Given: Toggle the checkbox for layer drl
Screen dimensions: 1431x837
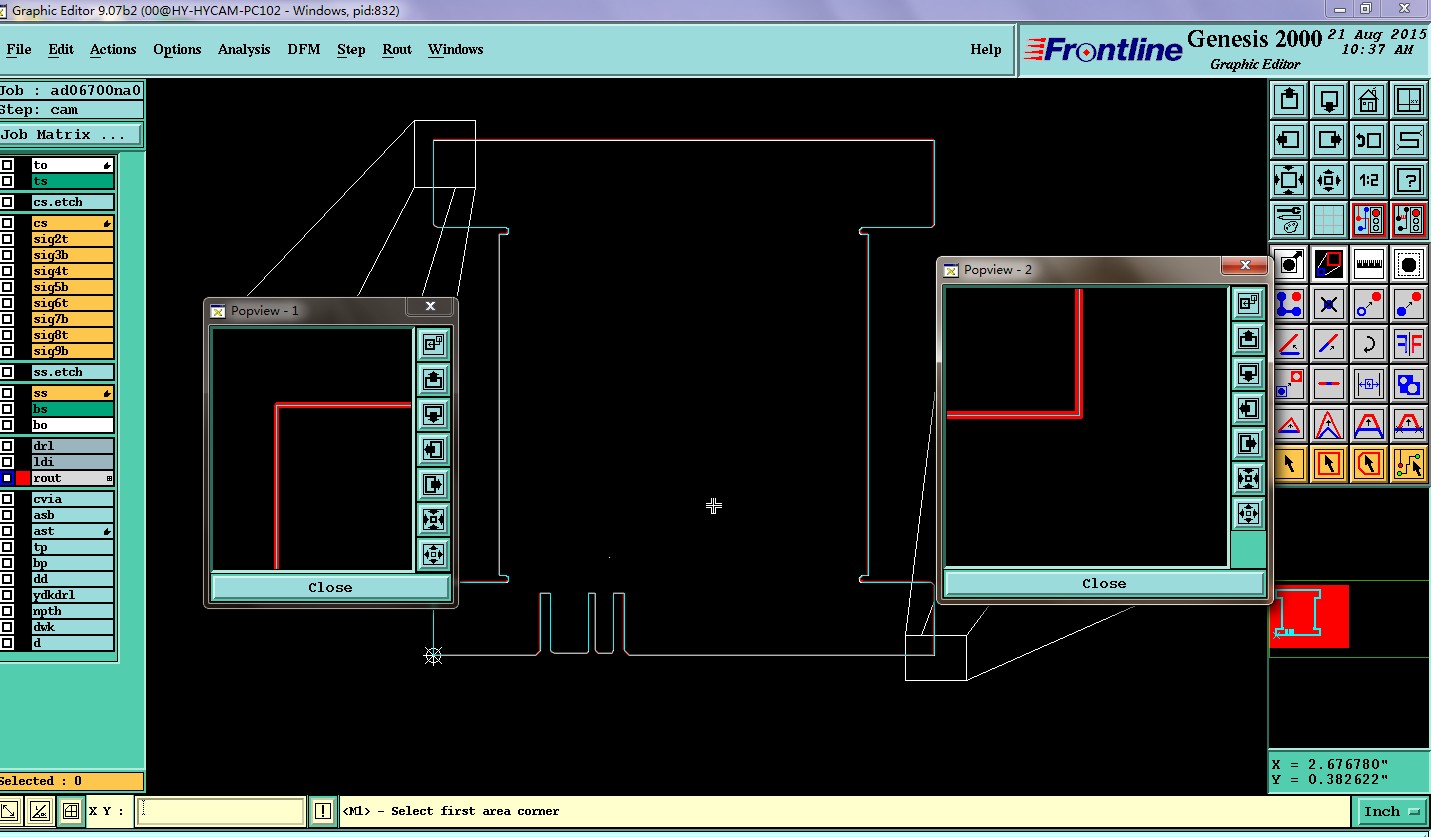Looking at the screenshot, I should coord(7,446).
